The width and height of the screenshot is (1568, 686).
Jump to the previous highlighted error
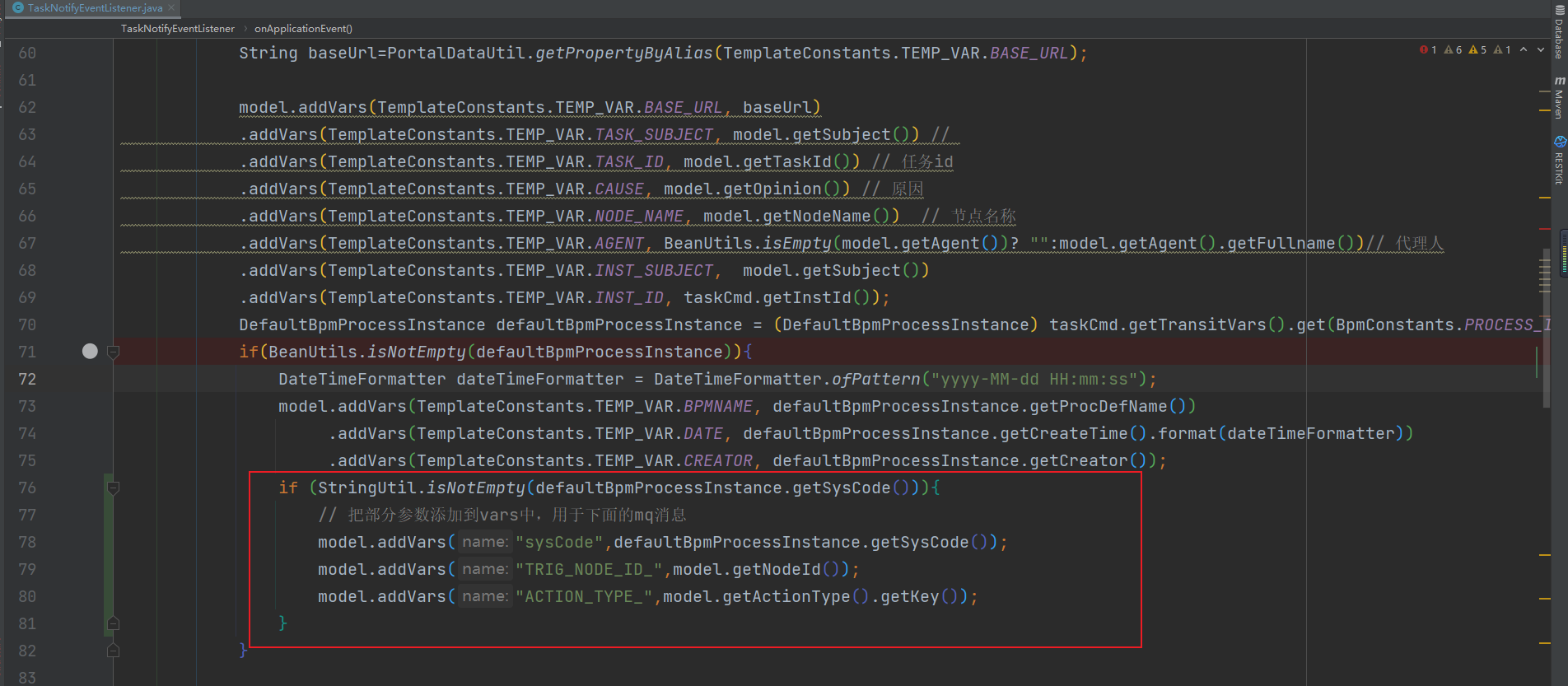[1524, 50]
